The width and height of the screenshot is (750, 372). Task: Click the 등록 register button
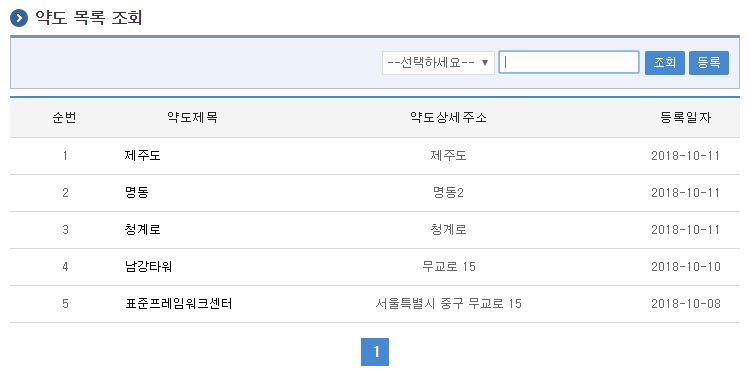click(709, 63)
